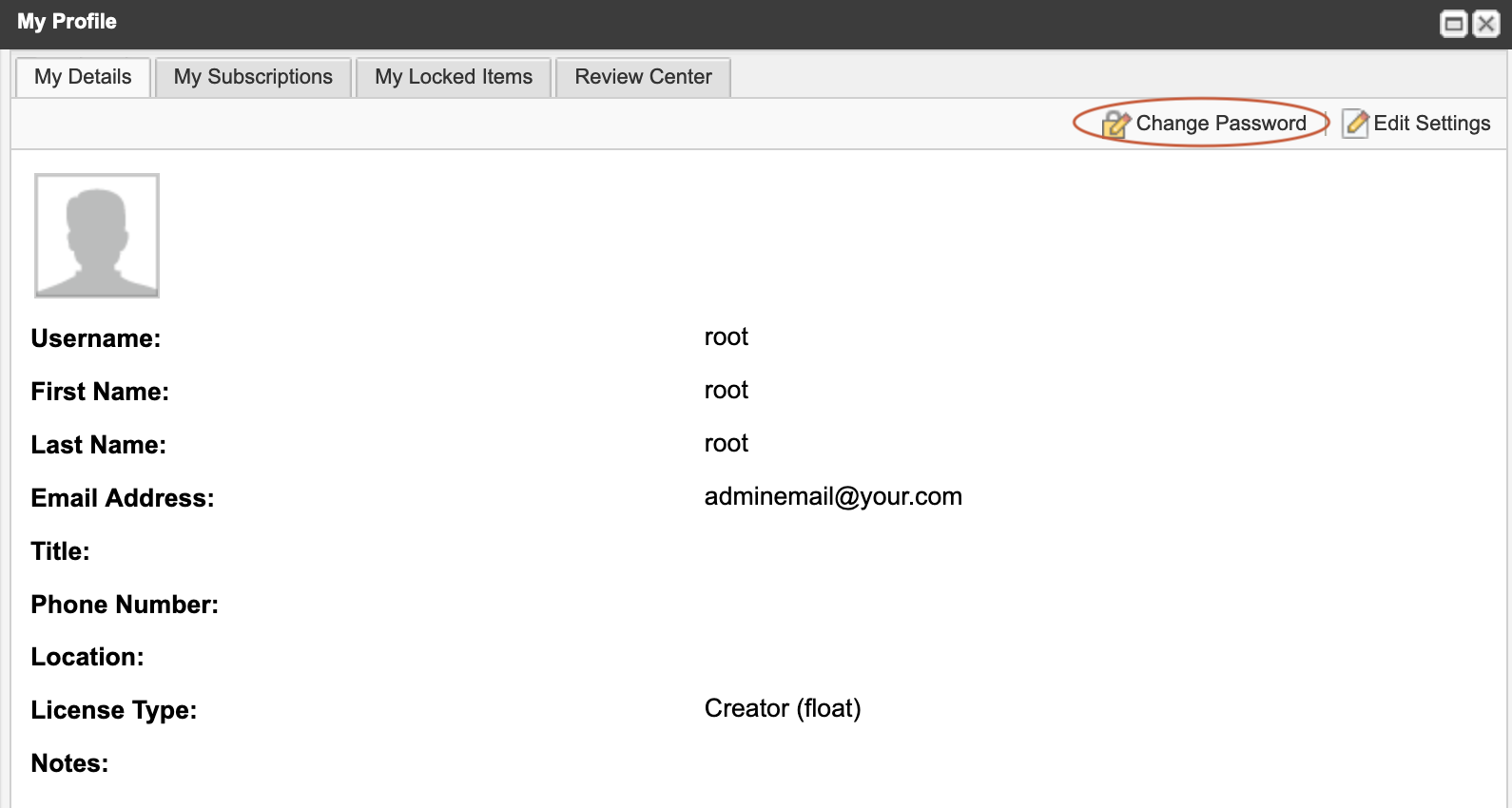Click the Username value root
This screenshot has width=1512, height=808.
(x=727, y=337)
